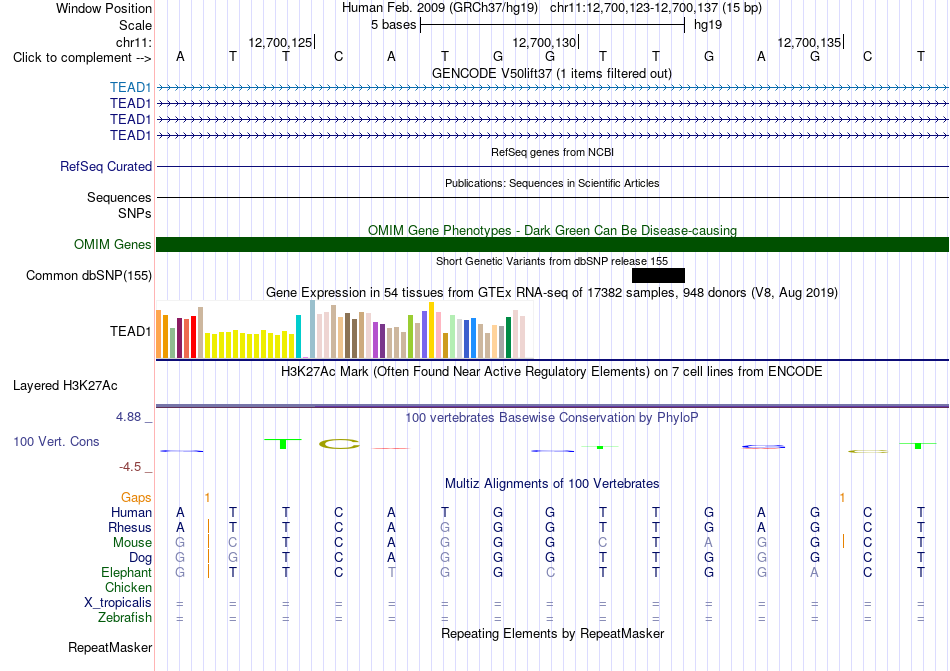Click the orange gap marker next to Gaps label

207,497
